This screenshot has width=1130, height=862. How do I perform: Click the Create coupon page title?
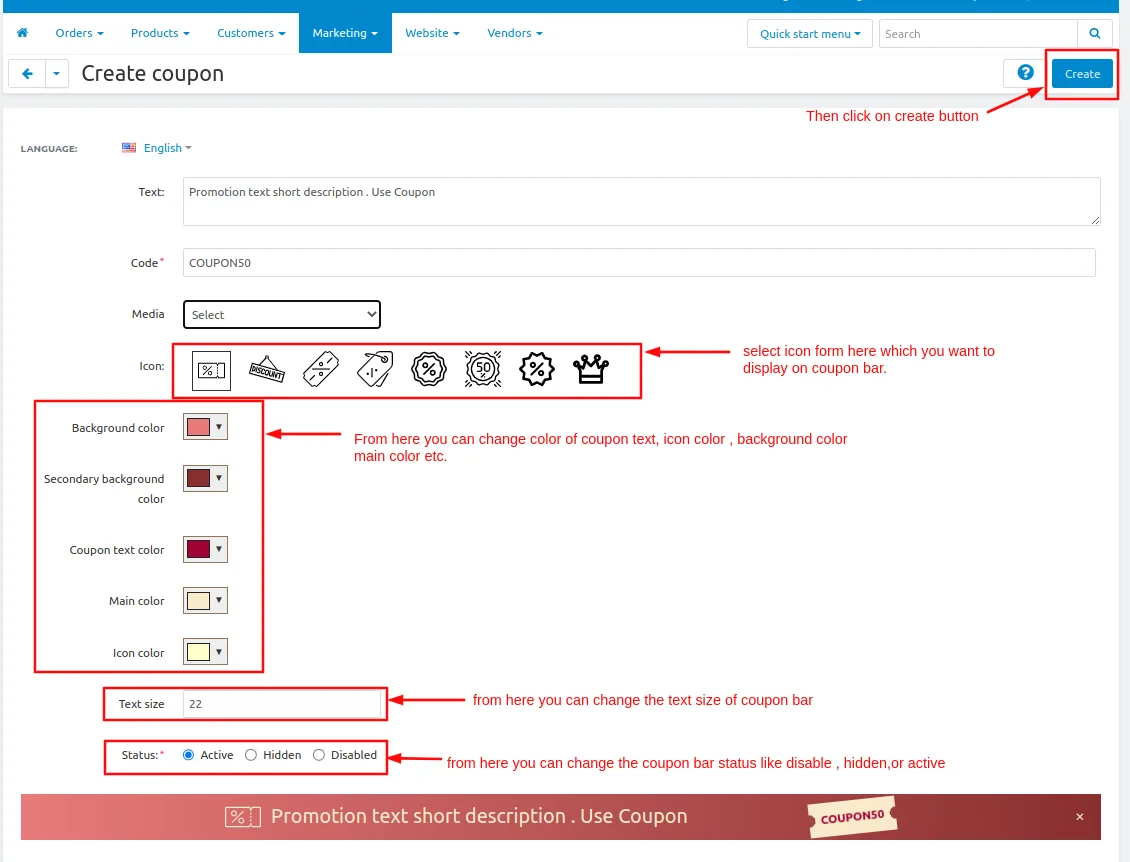[153, 74]
